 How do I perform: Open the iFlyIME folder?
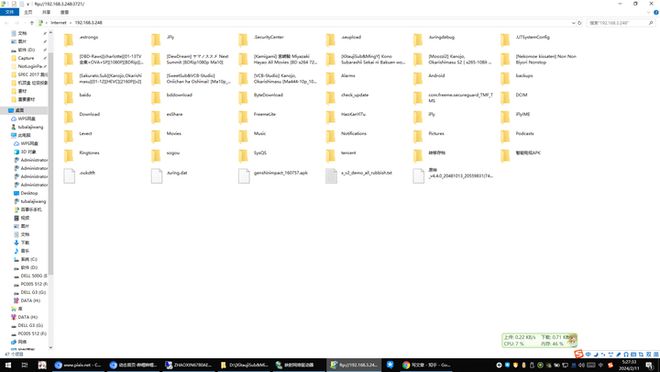coord(516,117)
